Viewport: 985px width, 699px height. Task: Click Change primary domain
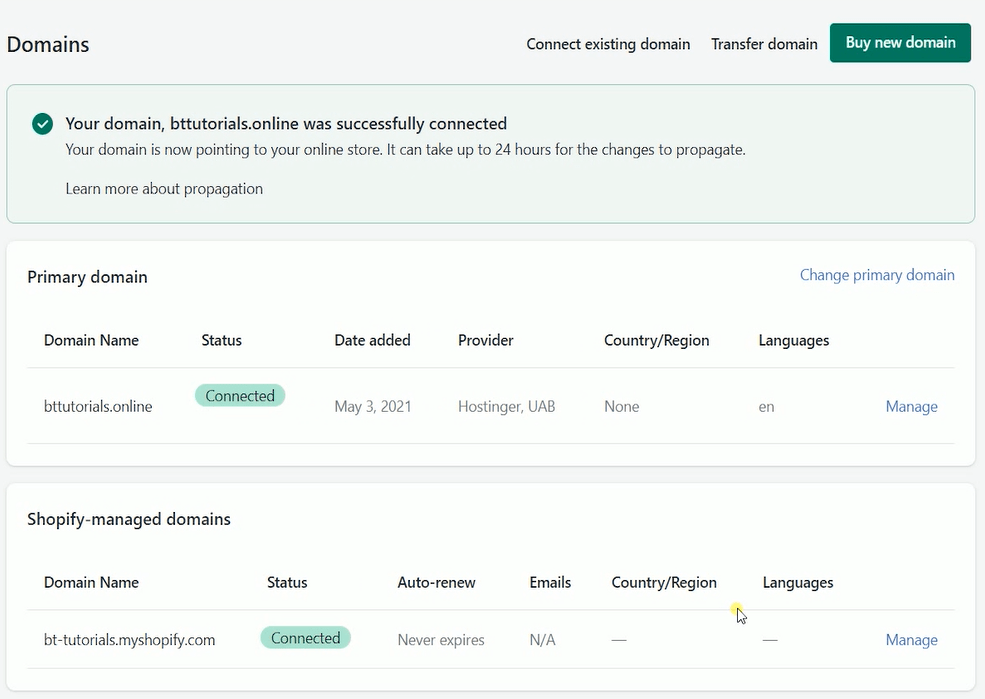877,274
